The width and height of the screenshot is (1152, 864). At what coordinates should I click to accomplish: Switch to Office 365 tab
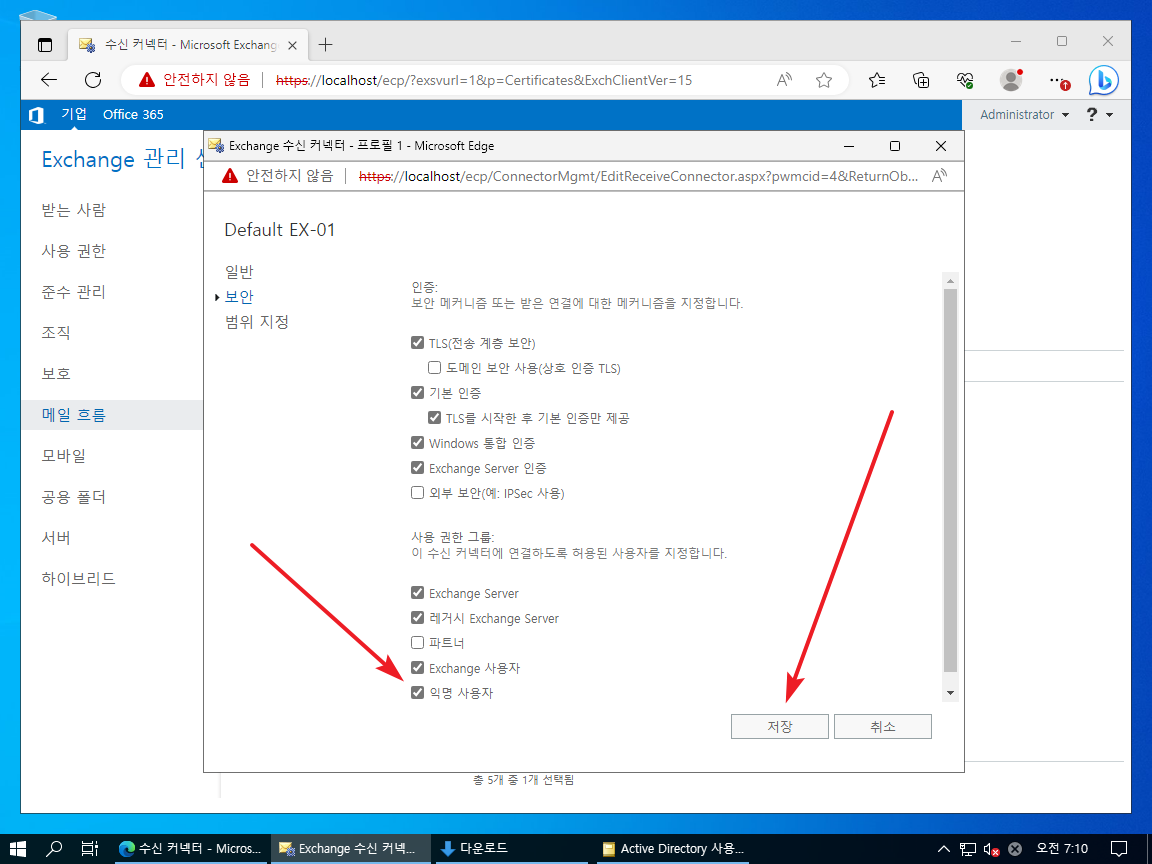tap(133, 115)
